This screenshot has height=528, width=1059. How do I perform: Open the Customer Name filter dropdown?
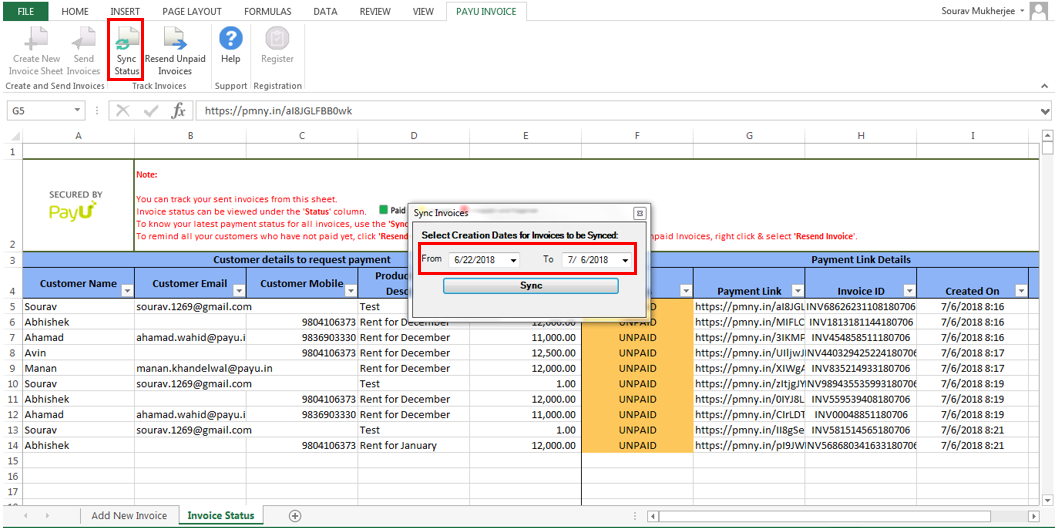click(126, 291)
